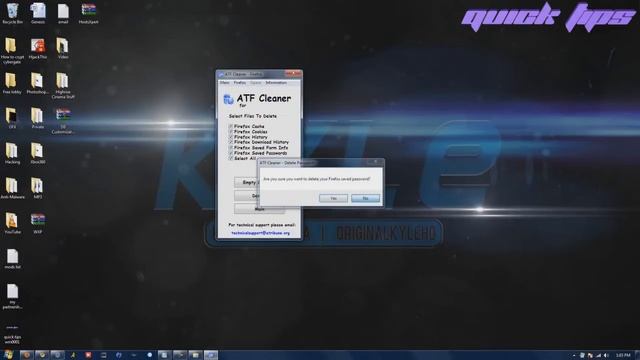This screenshot has width=640, height=360.
Task: Open the GFX folder on the desktop
Action: point(12,118)
